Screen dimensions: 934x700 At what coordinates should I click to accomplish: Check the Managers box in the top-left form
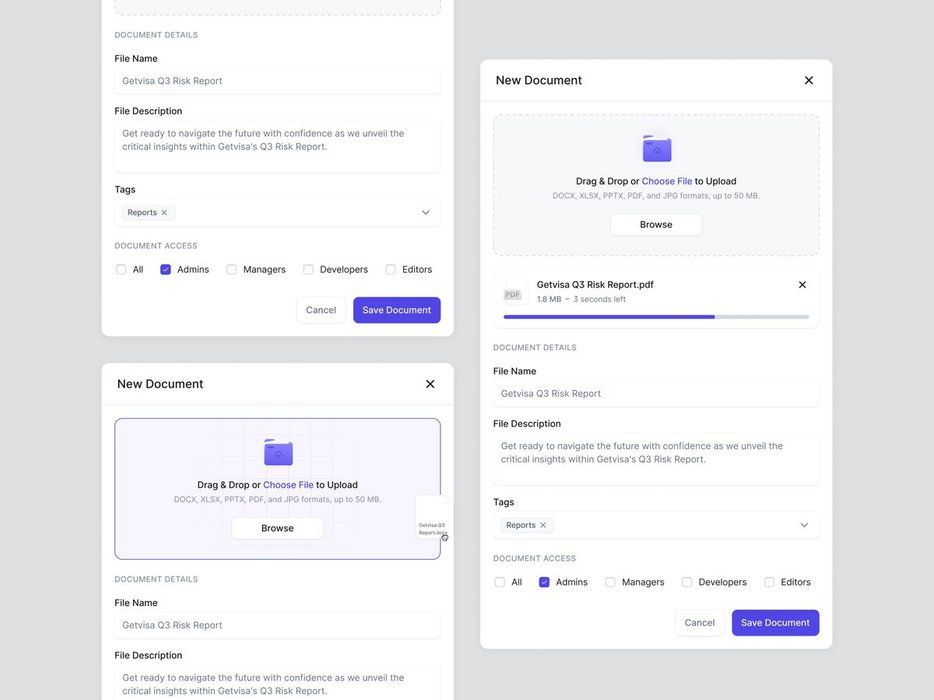point(232,270)
